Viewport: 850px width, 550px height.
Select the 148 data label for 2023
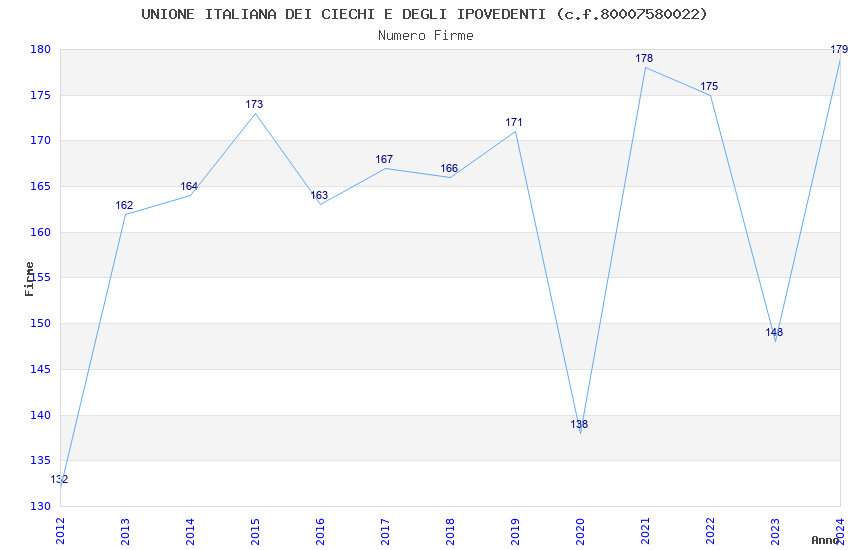point(774,332)
